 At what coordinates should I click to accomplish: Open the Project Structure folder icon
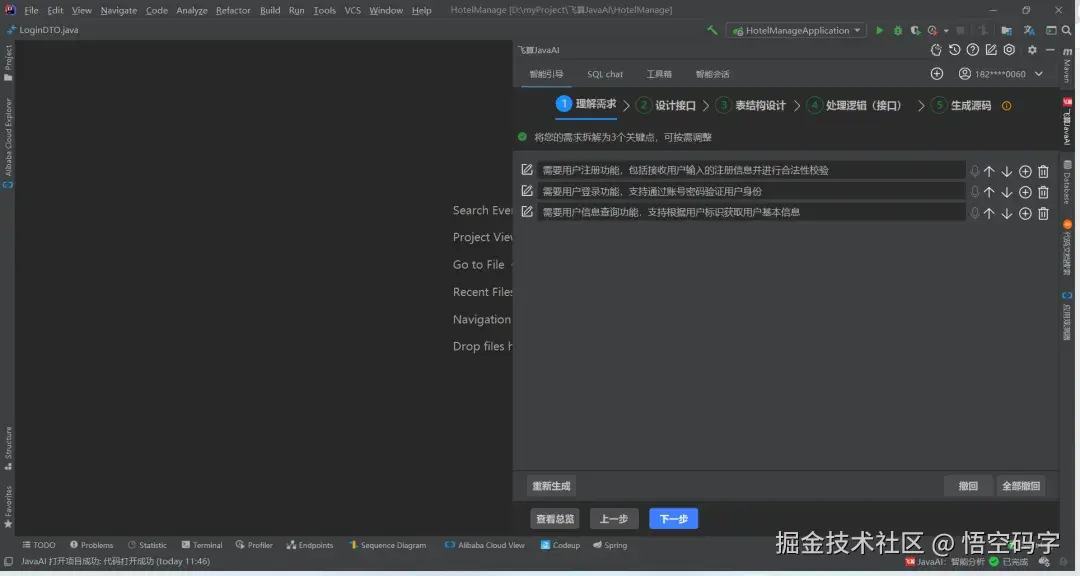click(1006, 30)
